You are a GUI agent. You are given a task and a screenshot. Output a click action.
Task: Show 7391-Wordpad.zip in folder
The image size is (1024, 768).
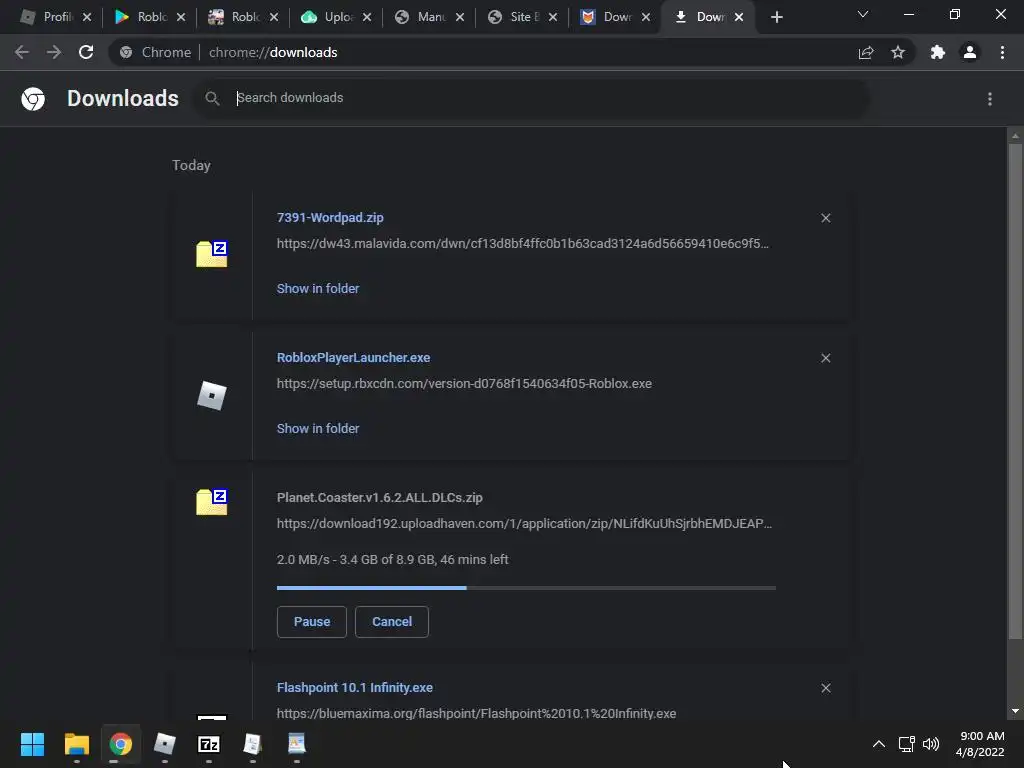pyautogui.click(x=317, y=289)
